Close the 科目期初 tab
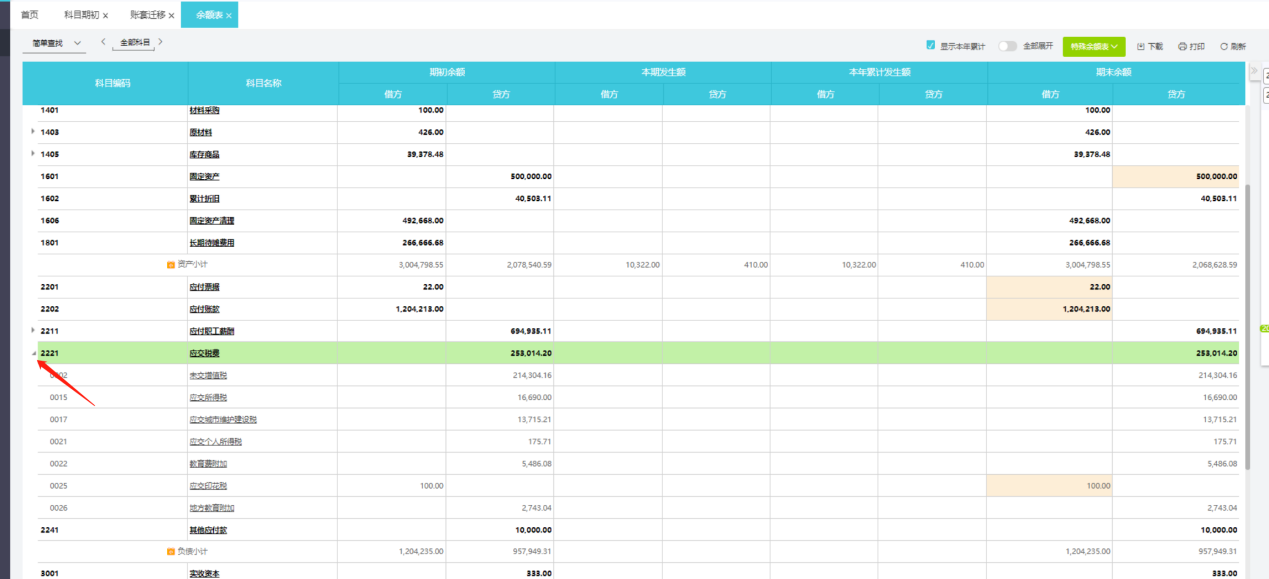Image resolution: width=1269 pixels, height=579 pixels. pyautogui.click(x=106, y=16)
